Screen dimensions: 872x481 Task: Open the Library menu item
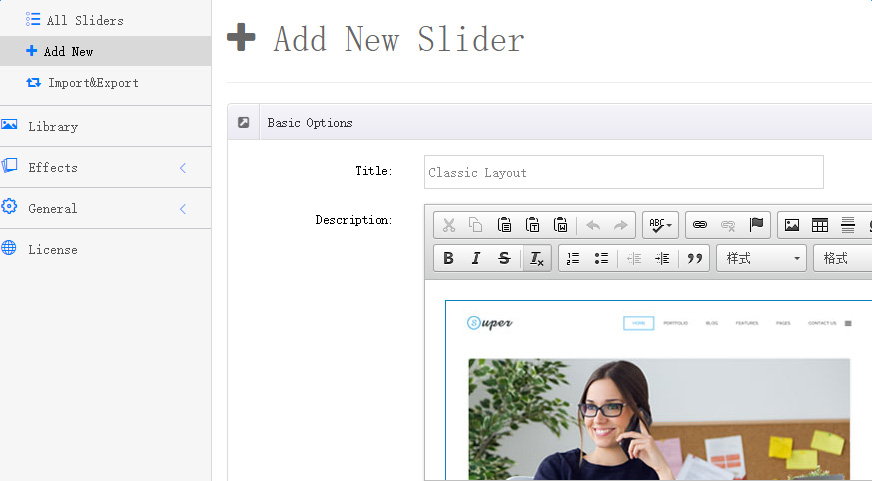pyautogui.click(x=106, y=126)
